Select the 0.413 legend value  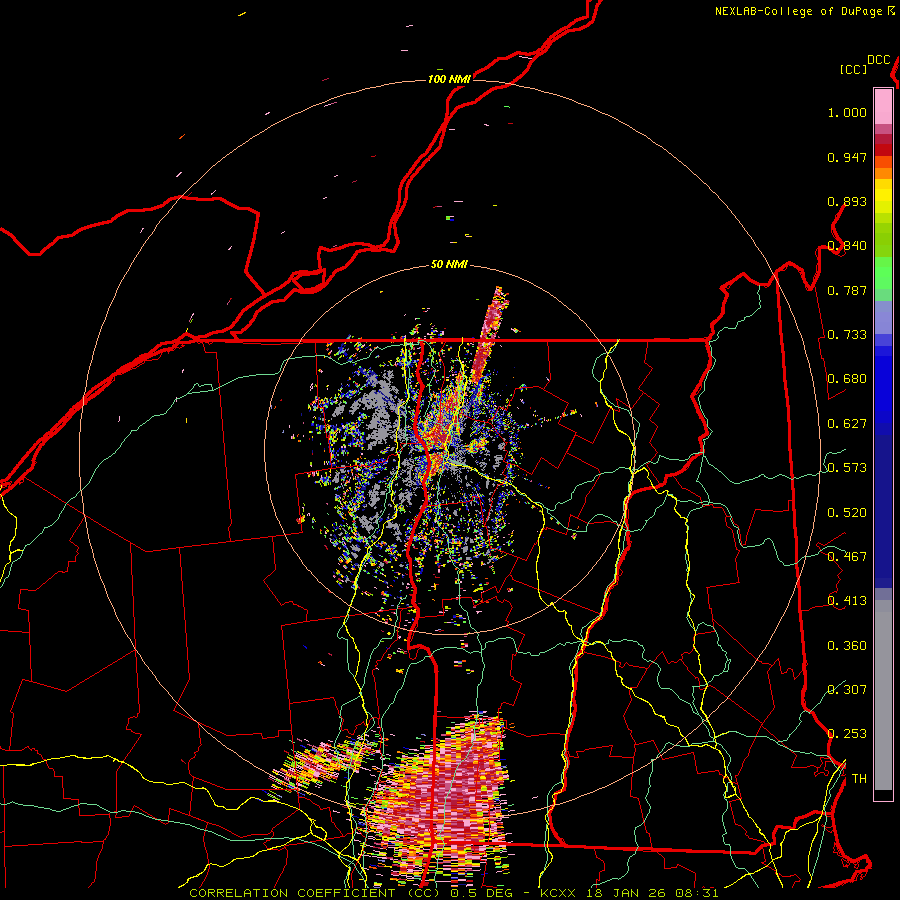(847, 601)
